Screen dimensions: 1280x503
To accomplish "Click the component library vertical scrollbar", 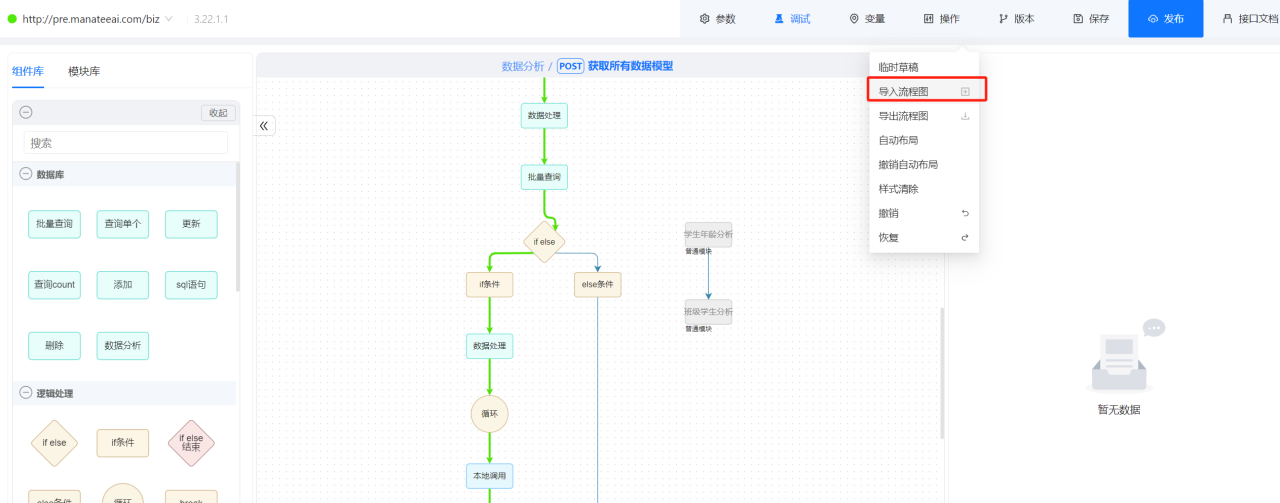I will coord(238,226).
